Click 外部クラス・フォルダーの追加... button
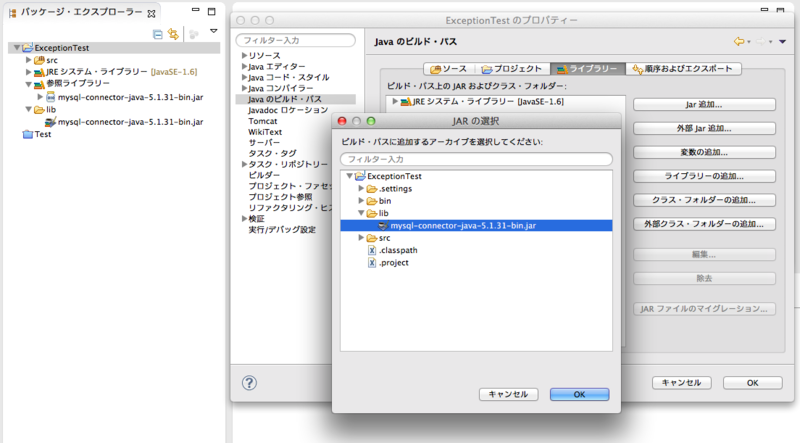Viewport: 800px width, 443px height. pos(704,224)
